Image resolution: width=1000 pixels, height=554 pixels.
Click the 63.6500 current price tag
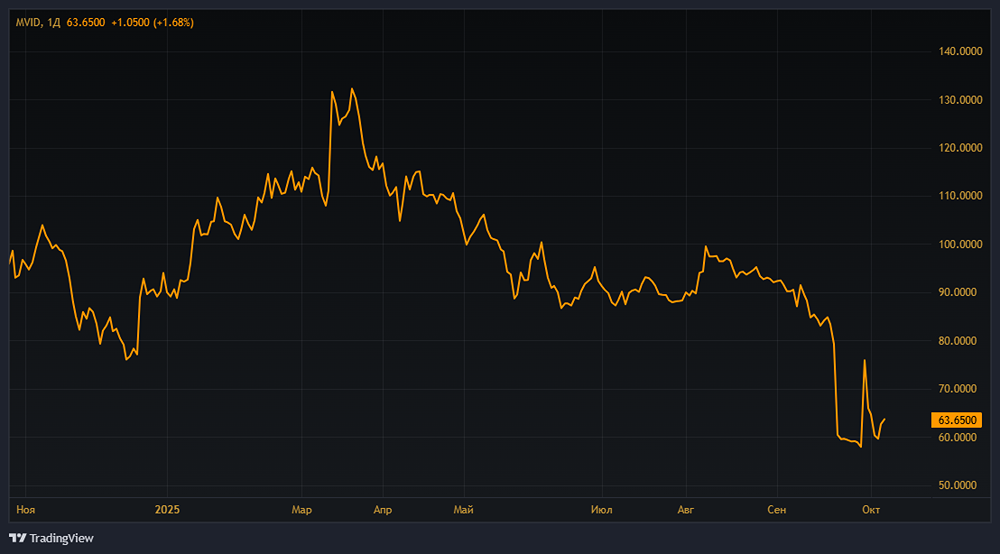click(957, 420)
